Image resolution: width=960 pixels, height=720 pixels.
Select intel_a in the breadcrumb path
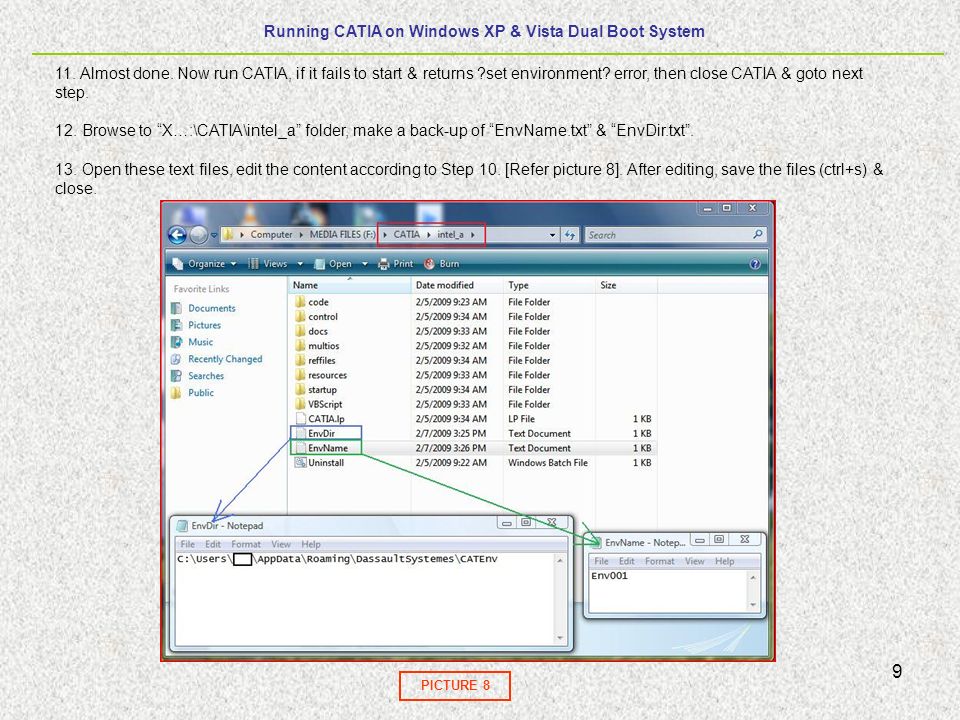point(450,234)
